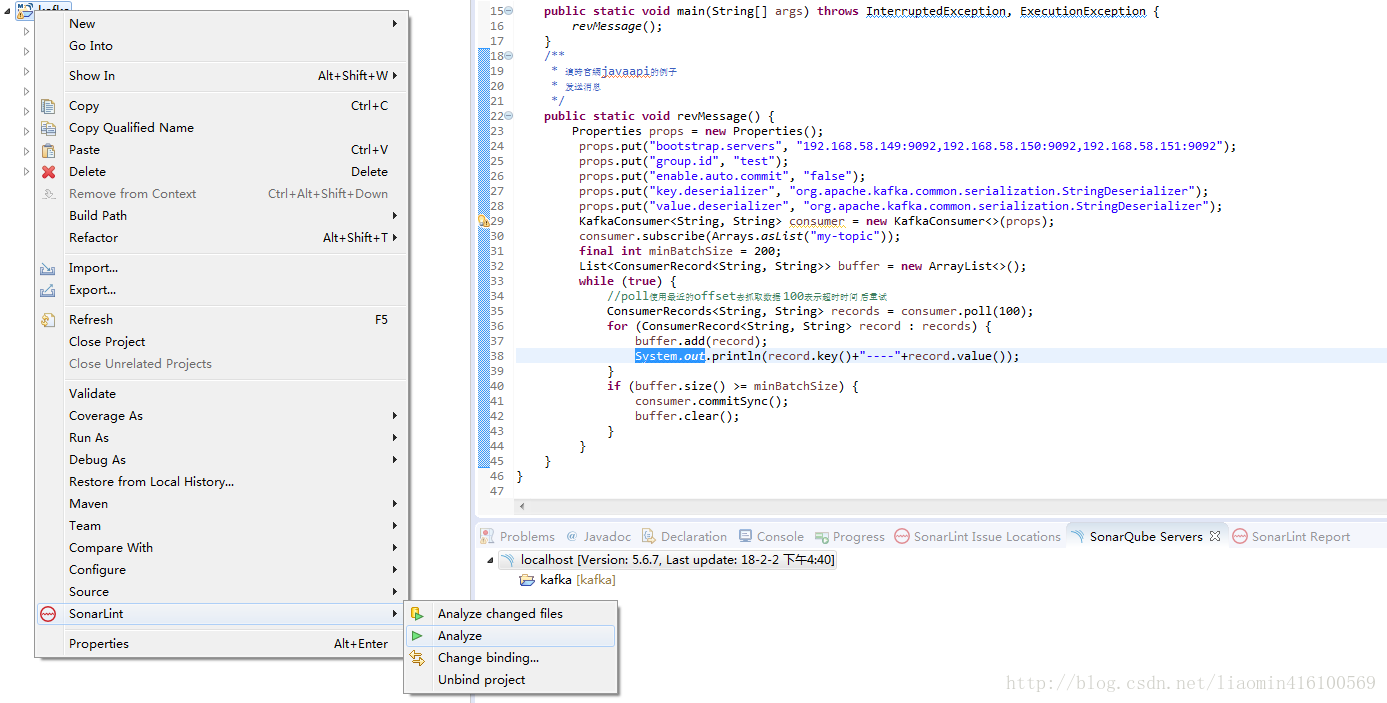Click the Copy icon in context menu
This screenshot has width=1387, height=703.
tap(48, 106)
